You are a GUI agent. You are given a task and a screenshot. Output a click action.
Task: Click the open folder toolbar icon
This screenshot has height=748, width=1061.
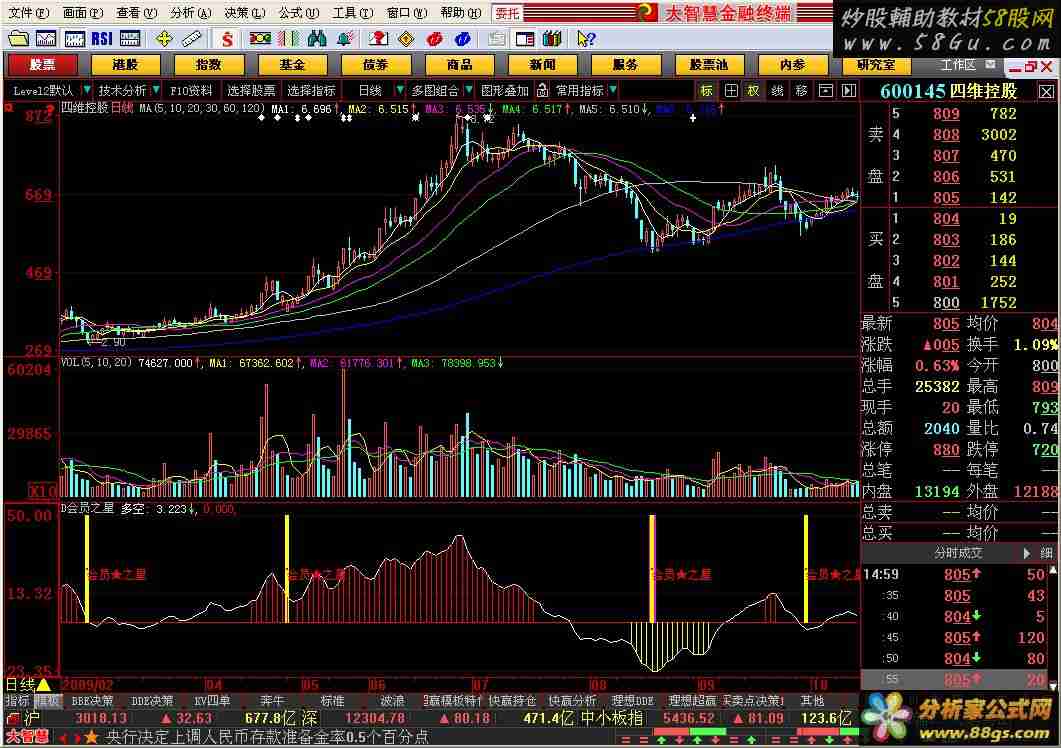18,38
